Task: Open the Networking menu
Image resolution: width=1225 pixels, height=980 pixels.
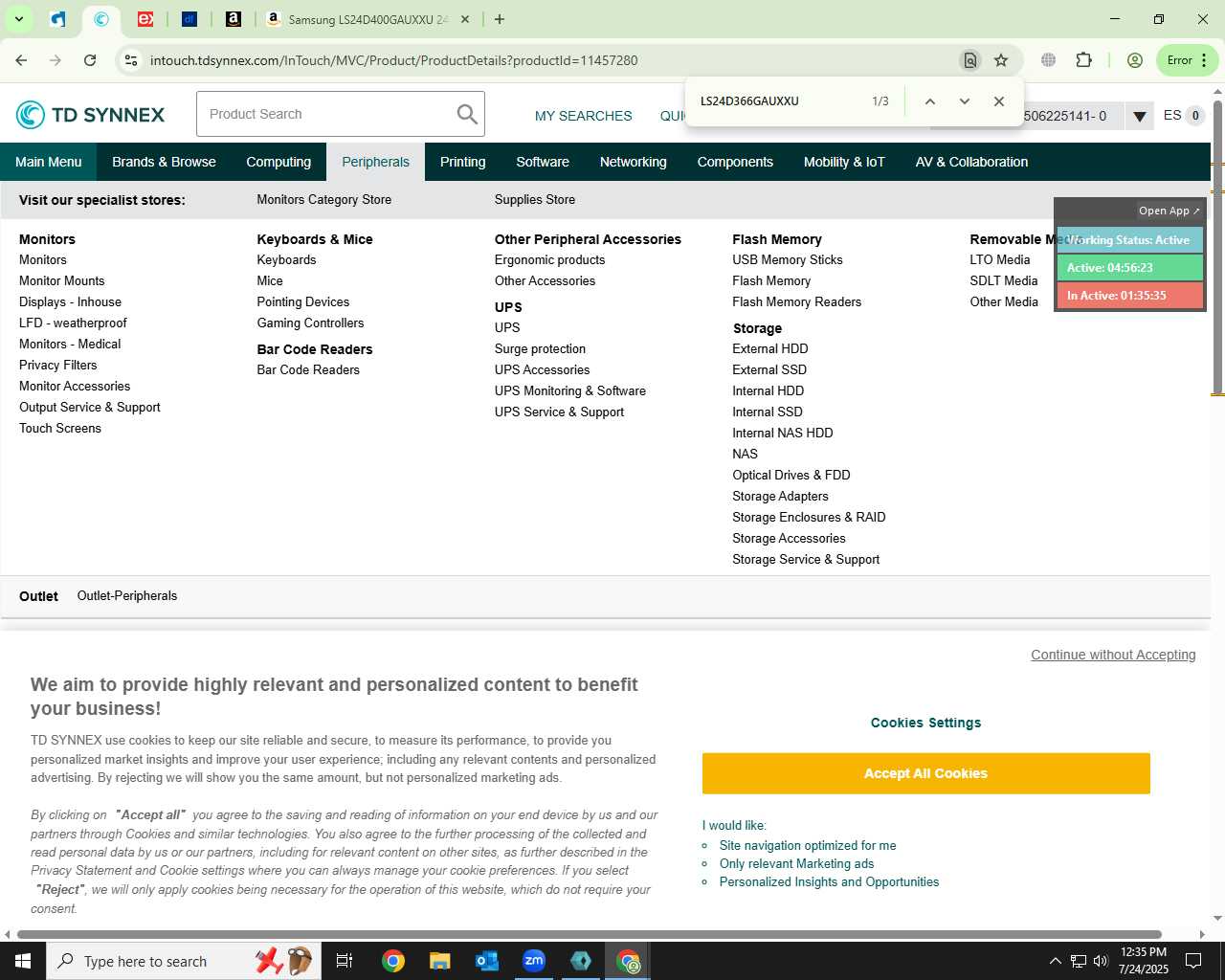Action: pos(634,162)
